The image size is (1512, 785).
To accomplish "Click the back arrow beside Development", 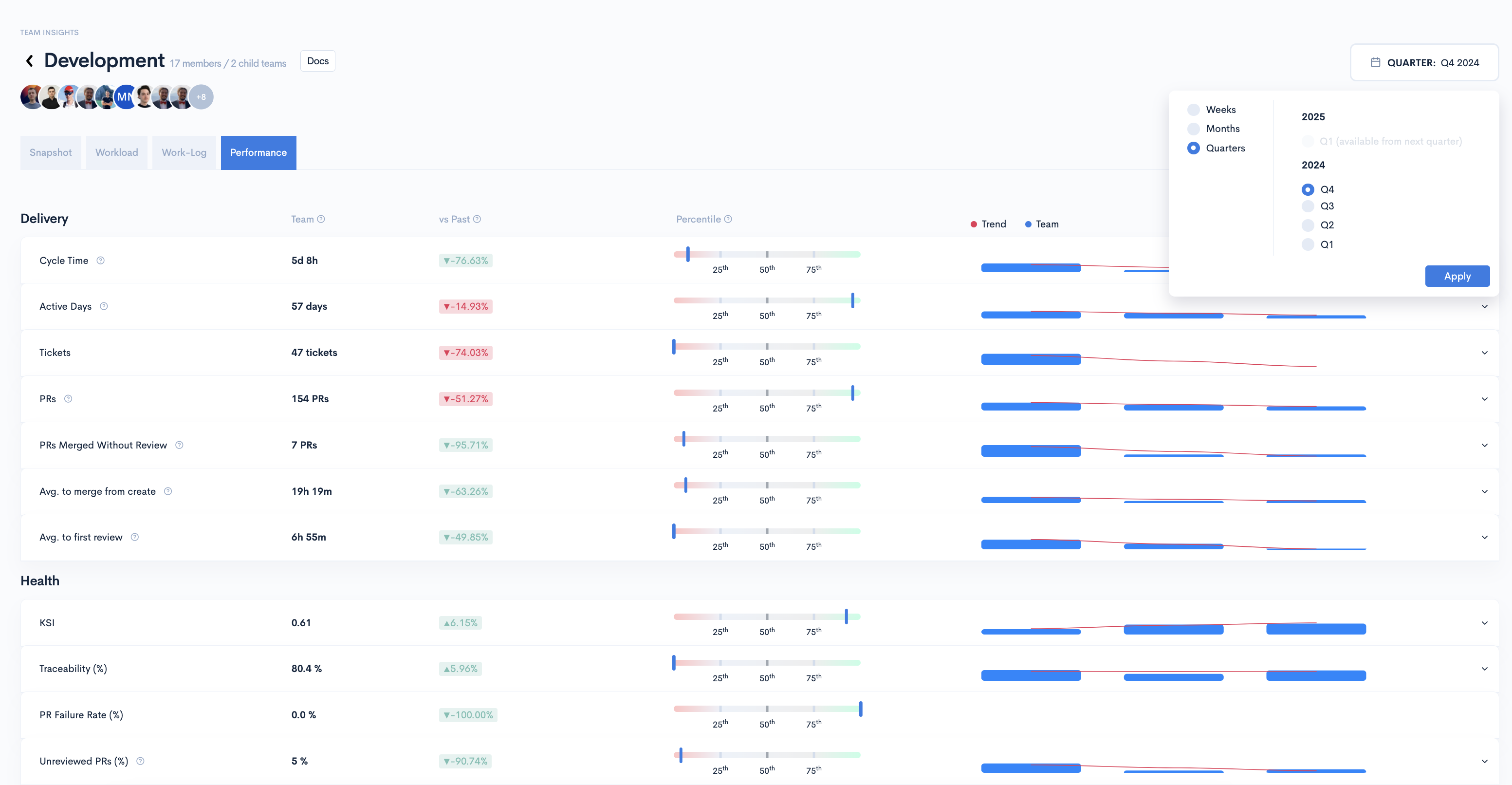I will (29, 61).
